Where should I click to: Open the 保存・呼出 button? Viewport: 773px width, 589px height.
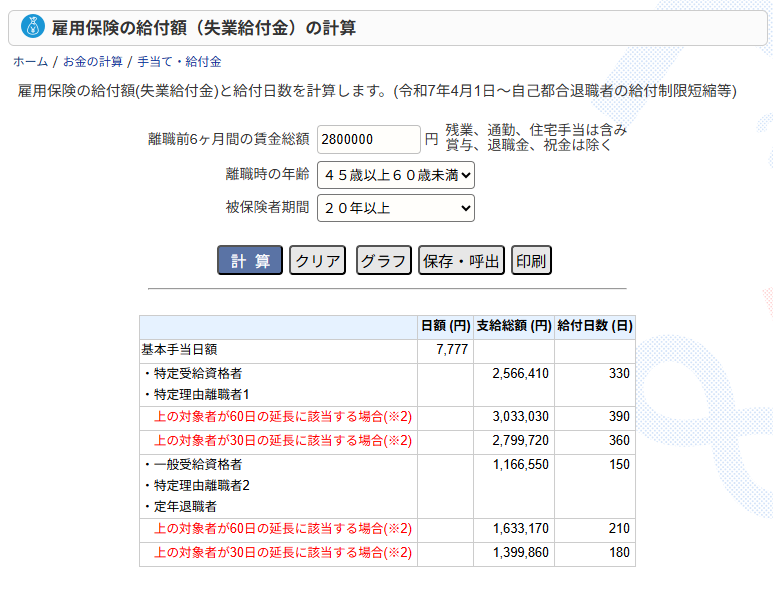coord(461,261)
